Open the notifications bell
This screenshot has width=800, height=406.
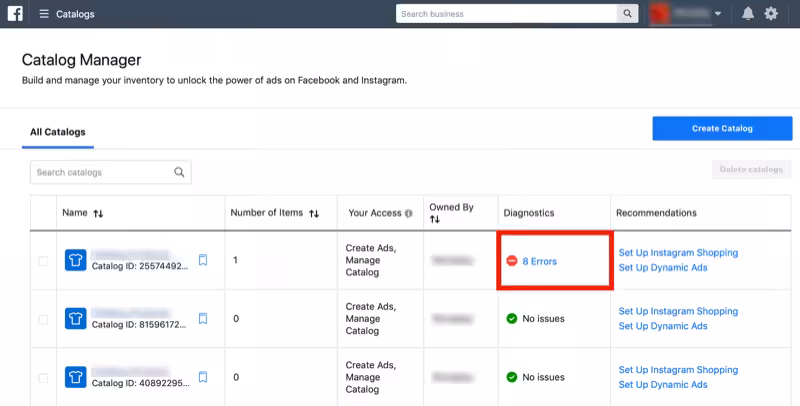click(748, 14)
